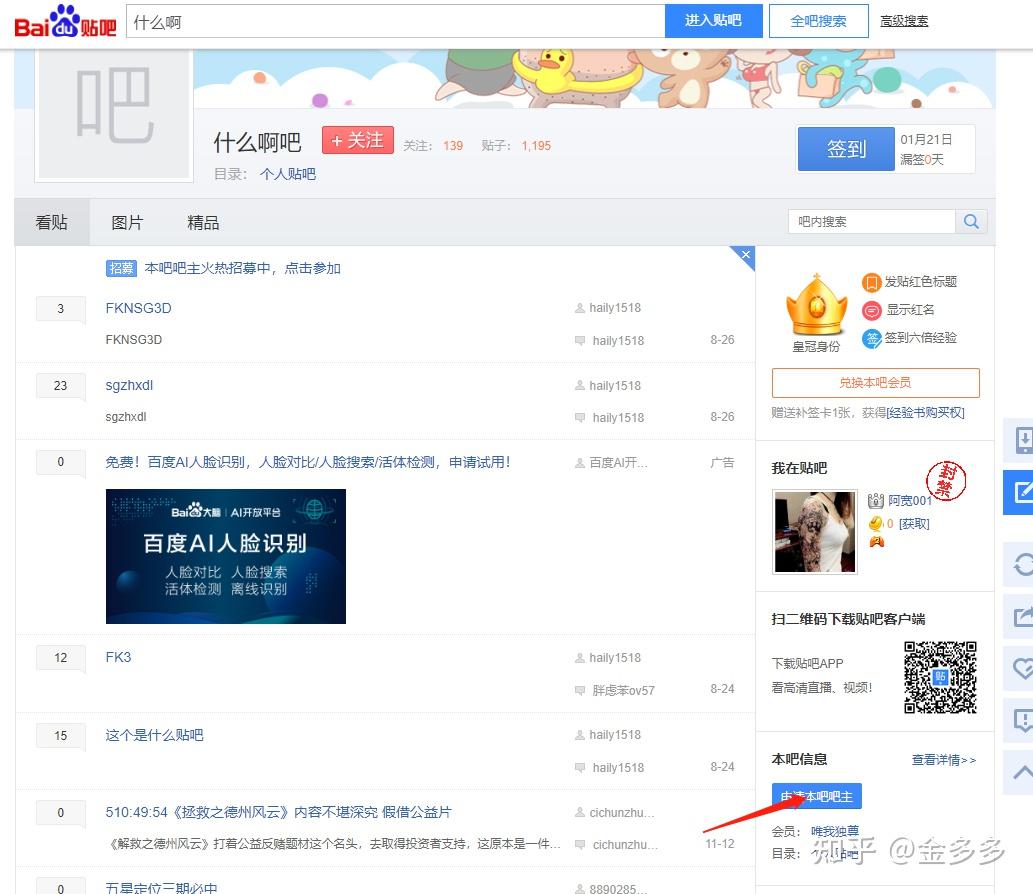Viewport: 1033px width, 894px height.
Task: Click reply count 12 on FK3 thread
Action: coord(61,657)
